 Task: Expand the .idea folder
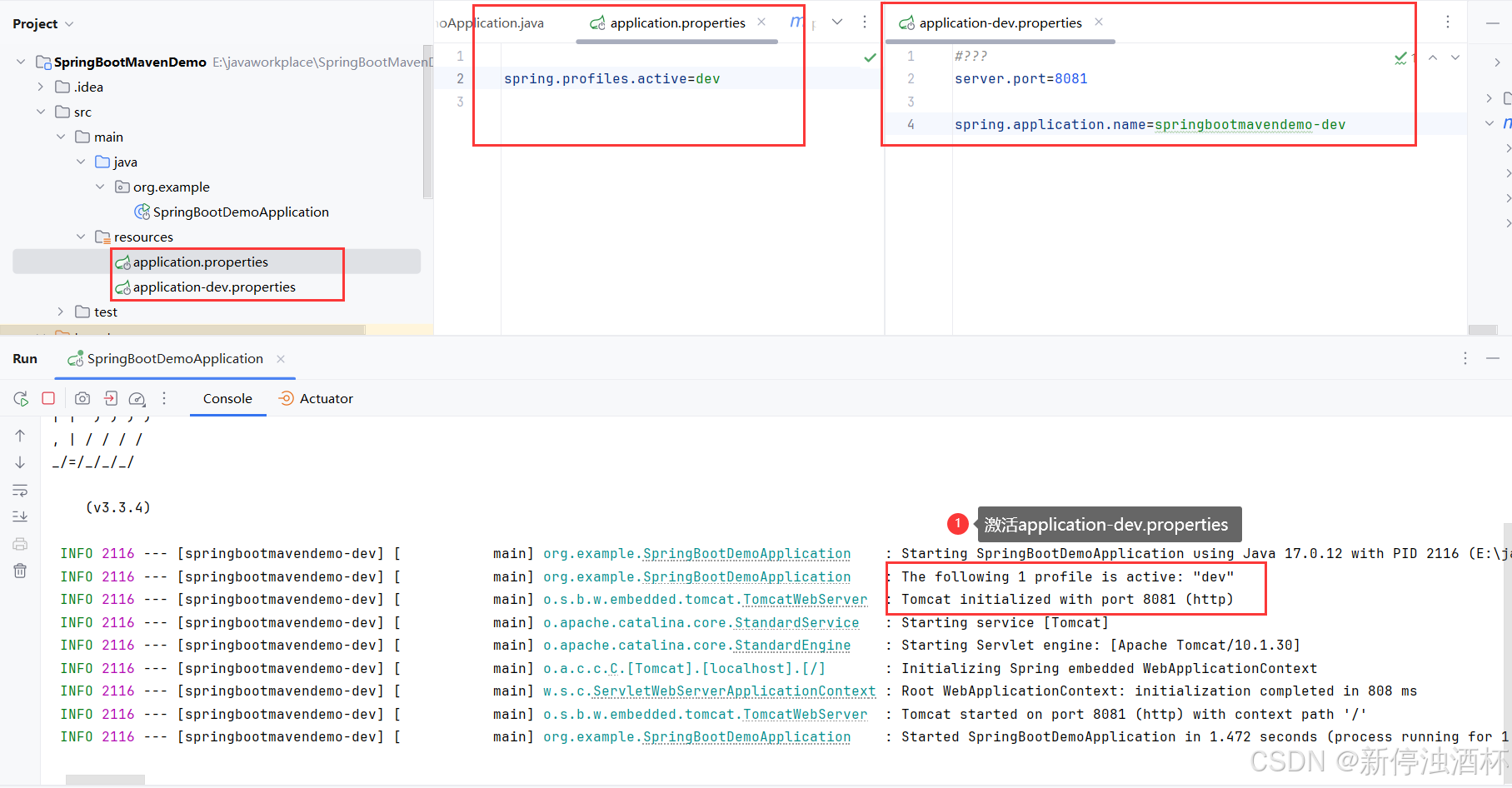(41, 87)
